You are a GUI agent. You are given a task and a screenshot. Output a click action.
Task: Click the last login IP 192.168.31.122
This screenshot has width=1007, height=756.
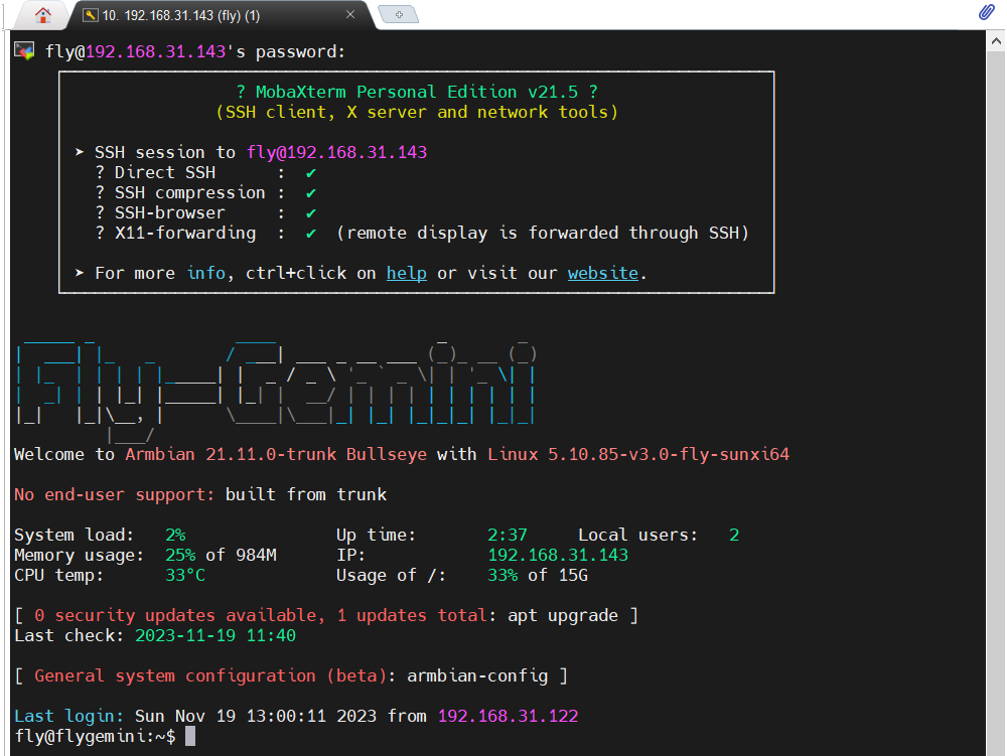tap(508, 716)
